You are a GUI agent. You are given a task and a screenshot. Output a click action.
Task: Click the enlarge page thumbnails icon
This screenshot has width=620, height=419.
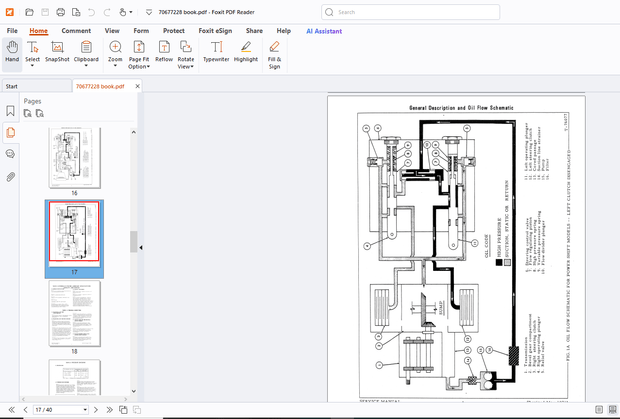tap(28, 113)
